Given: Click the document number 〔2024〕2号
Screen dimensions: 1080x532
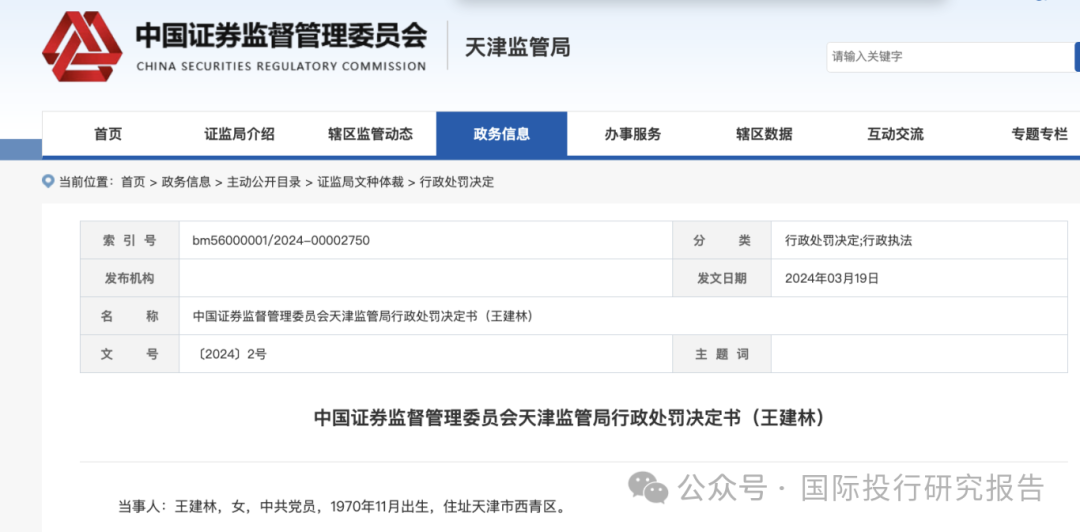Looking at the screenshot, I should tap(231, 354).
